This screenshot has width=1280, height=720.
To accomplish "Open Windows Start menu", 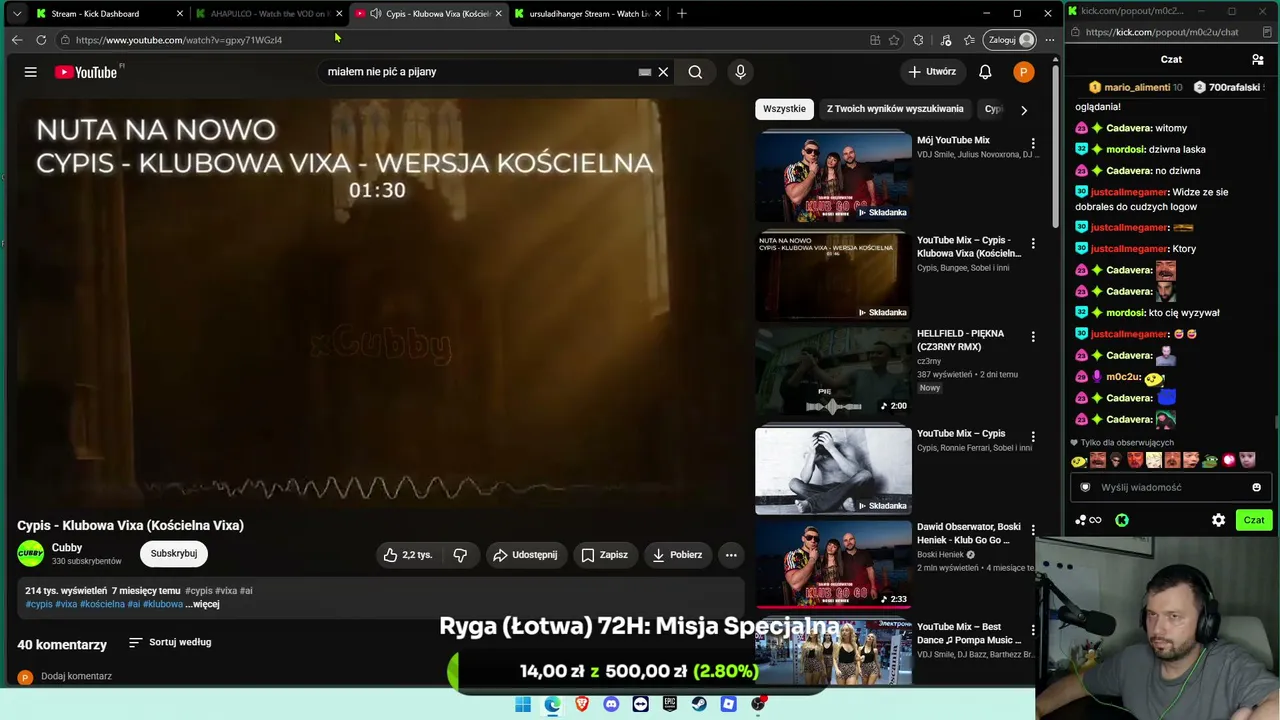I will pyautogui.click(x=523, y=704).
